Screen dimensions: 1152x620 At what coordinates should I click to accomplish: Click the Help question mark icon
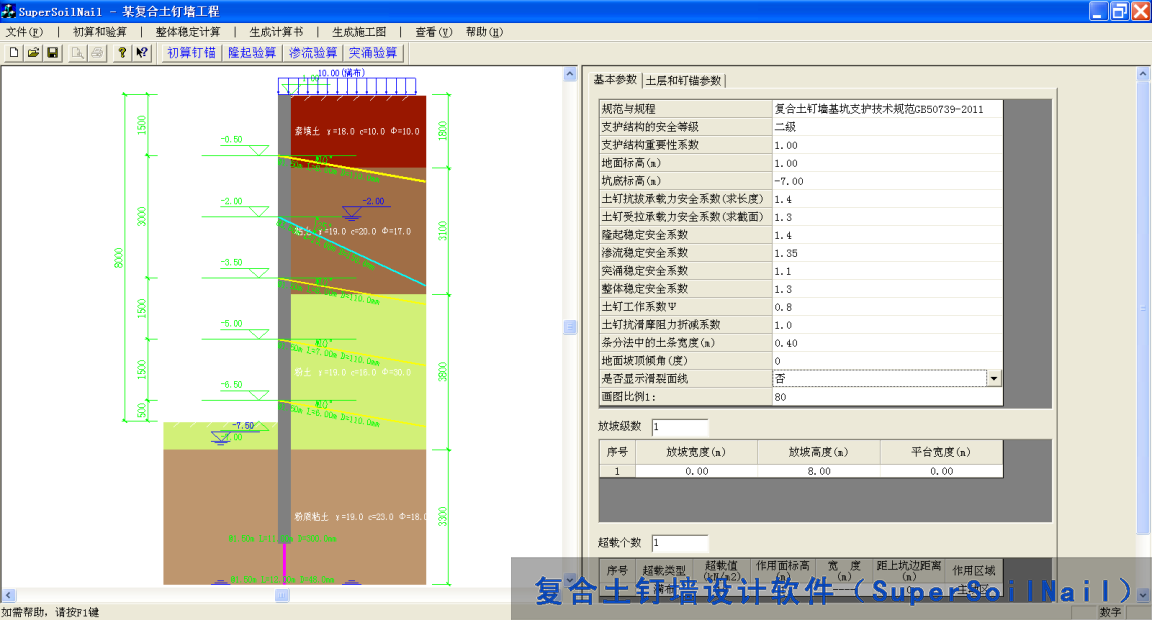[x=122, y=53]
